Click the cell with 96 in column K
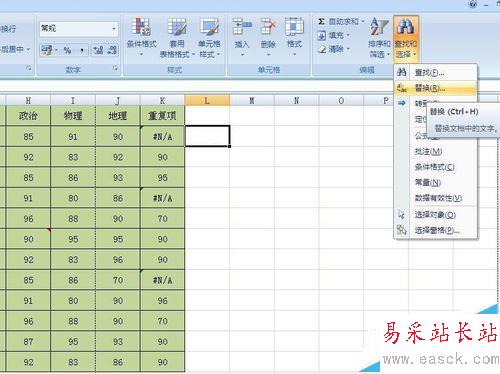 click(162, 301)
